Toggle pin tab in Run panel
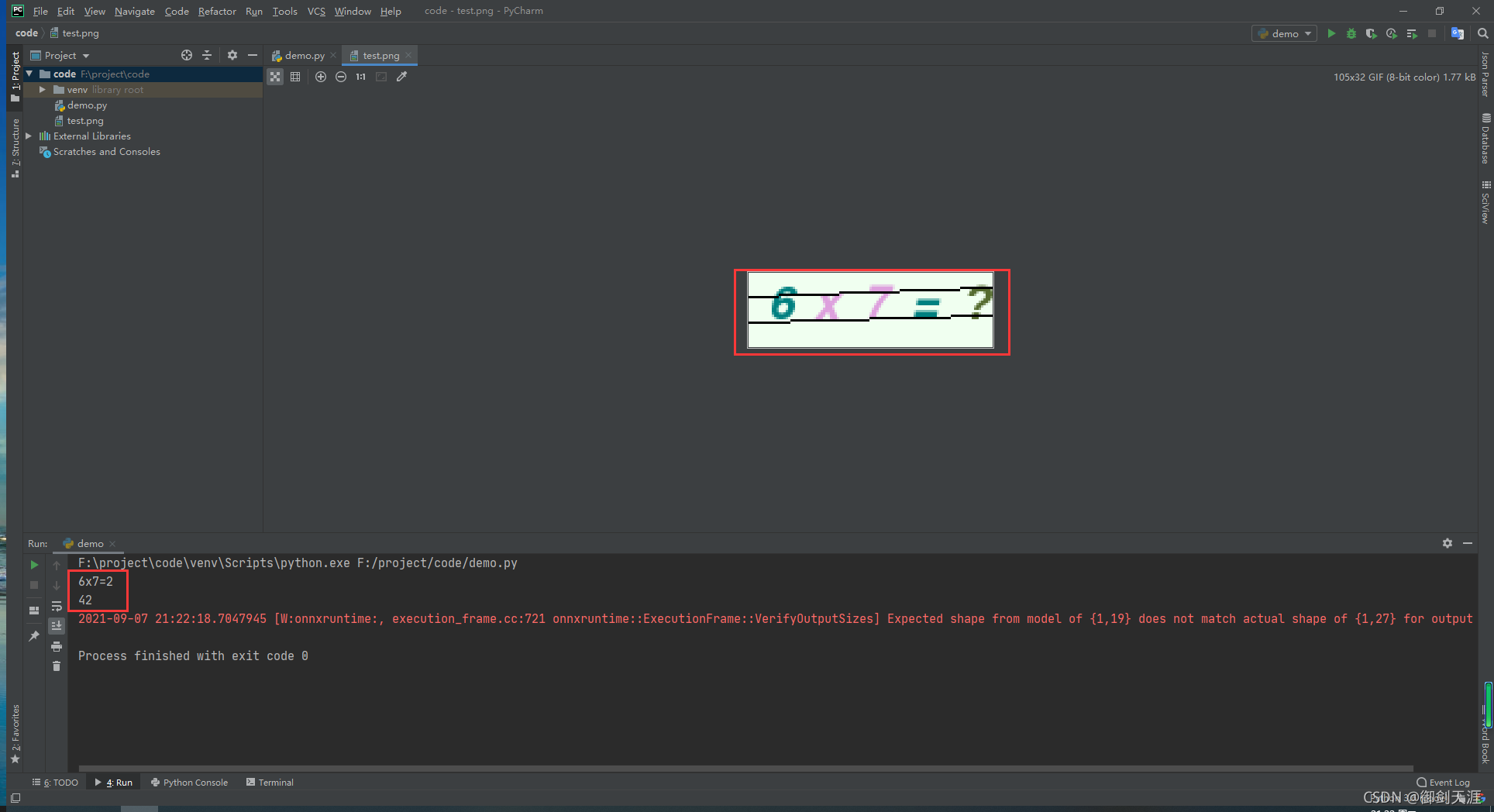Viewport: 1494px width, 812px height. click(x=34, y=636)
